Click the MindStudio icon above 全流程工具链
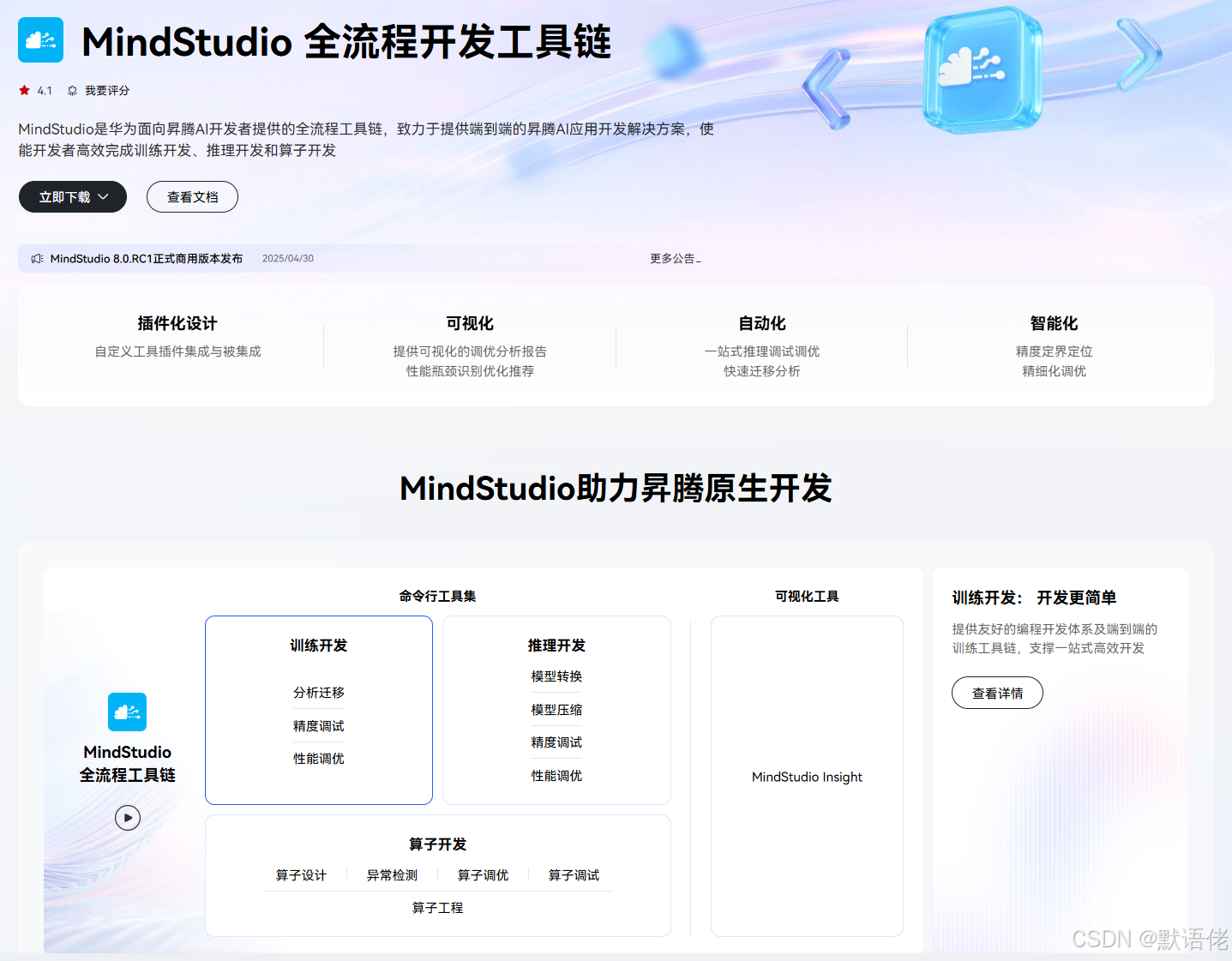The width and height of the screenshot is (1232, 961). (127, 712)
